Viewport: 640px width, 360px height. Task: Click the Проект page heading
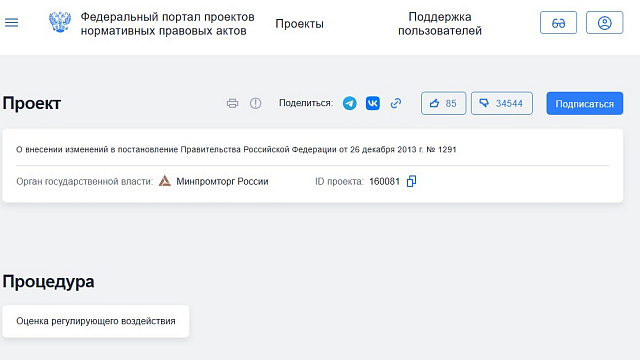(x=31, y=103)
